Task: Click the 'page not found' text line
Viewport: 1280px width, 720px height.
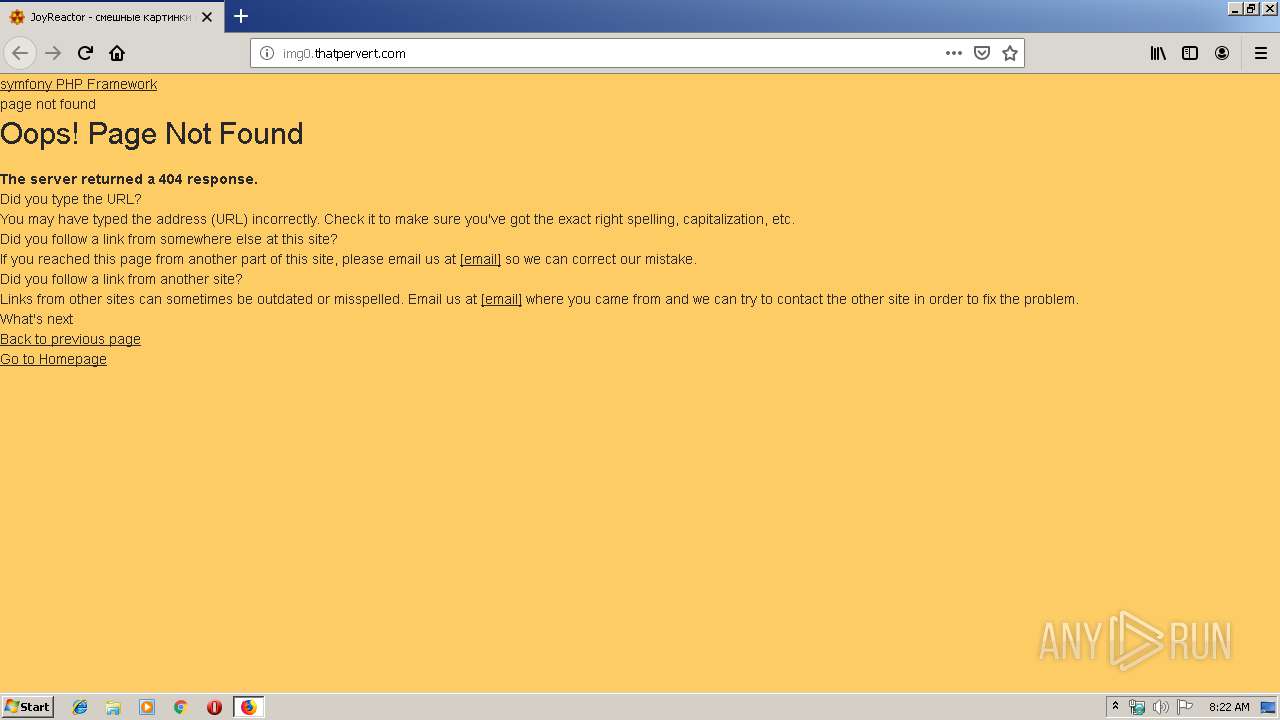Action: (48, 104)
